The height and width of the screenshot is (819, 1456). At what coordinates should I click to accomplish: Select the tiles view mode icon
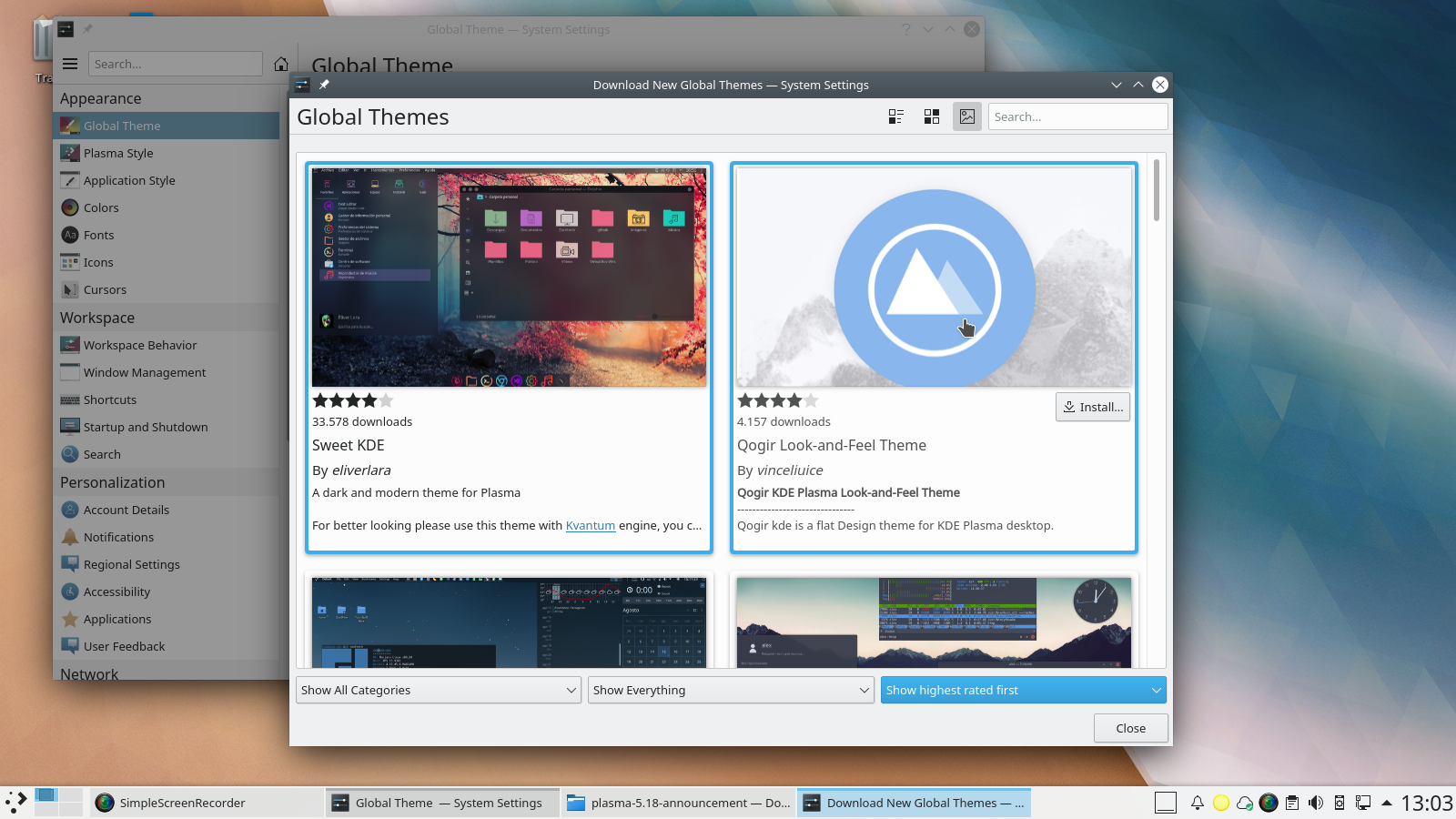click(x=931, y=116)
